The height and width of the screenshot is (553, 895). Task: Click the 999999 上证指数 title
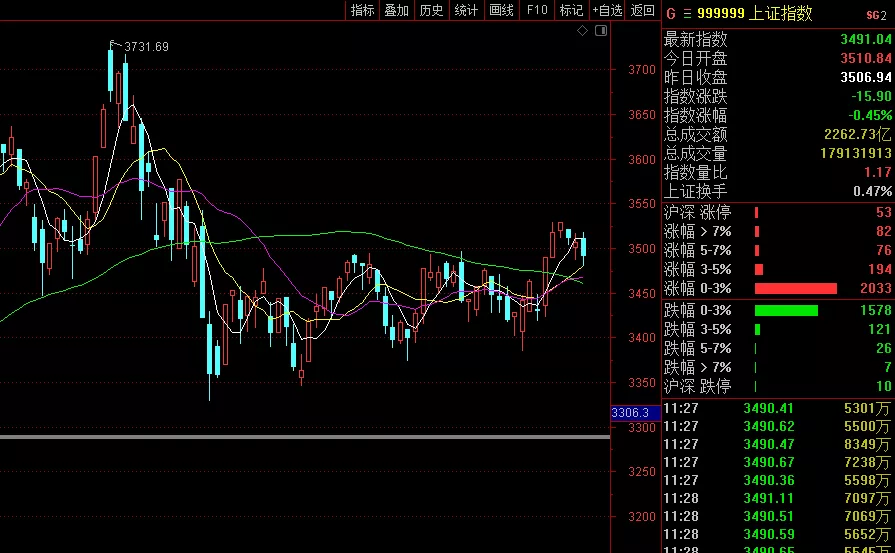tap(755, 14)
